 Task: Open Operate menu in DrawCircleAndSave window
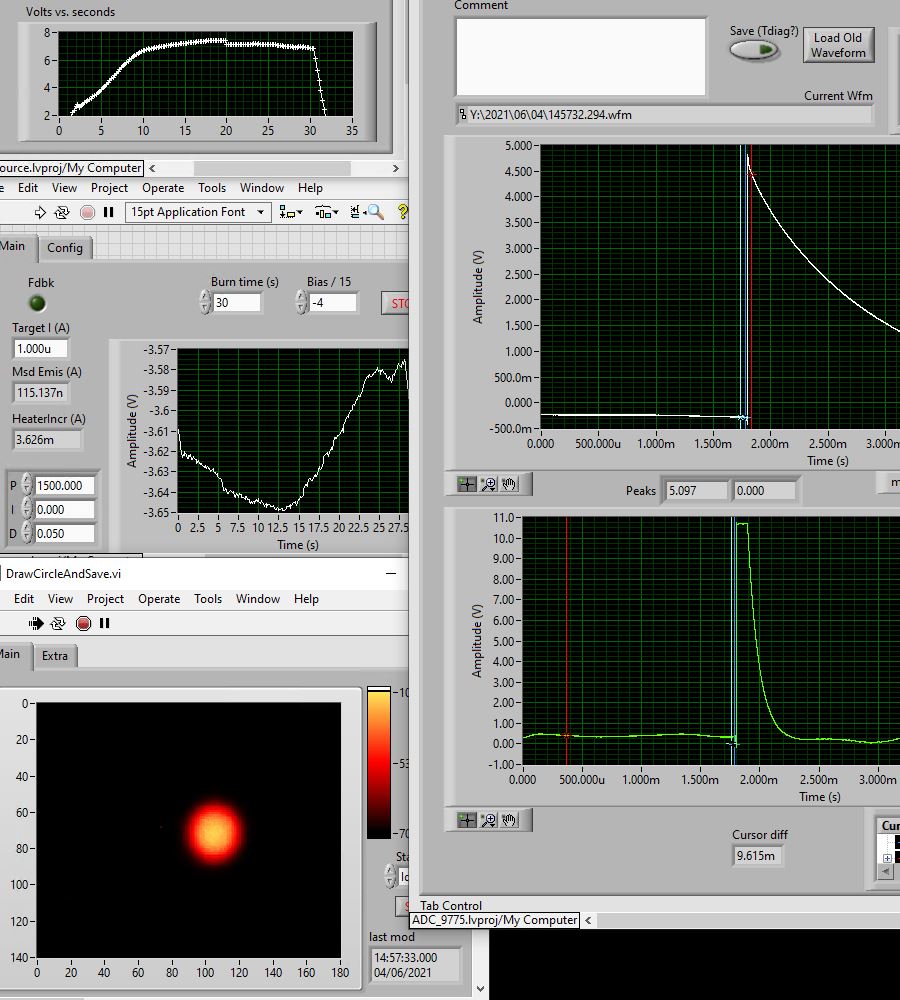click(x=159, y=599)
